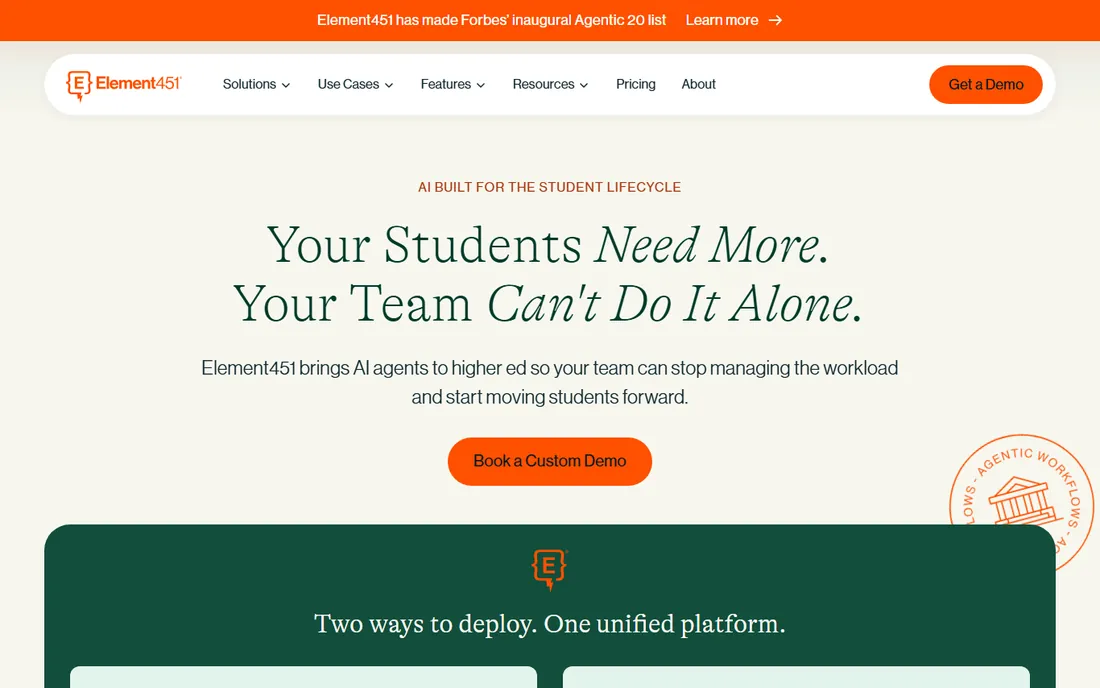Open the Solutions menu
The width and height of the screenshot is (1100, 688).
(x=256, y=84)
